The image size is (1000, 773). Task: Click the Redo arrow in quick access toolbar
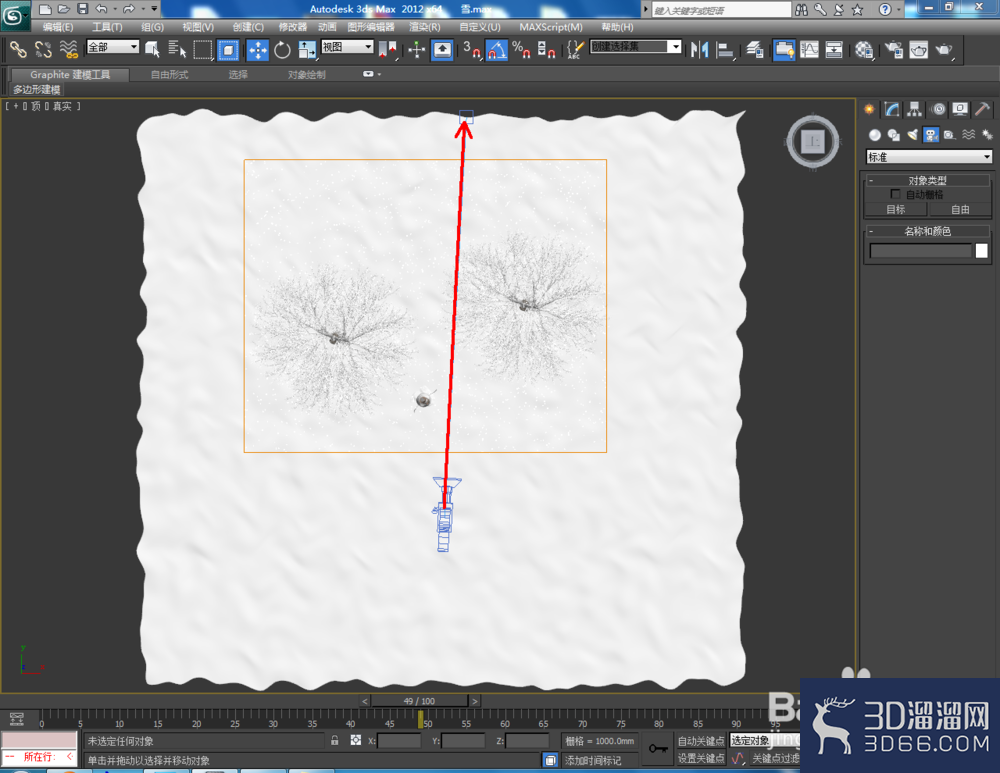coord(129,9)
